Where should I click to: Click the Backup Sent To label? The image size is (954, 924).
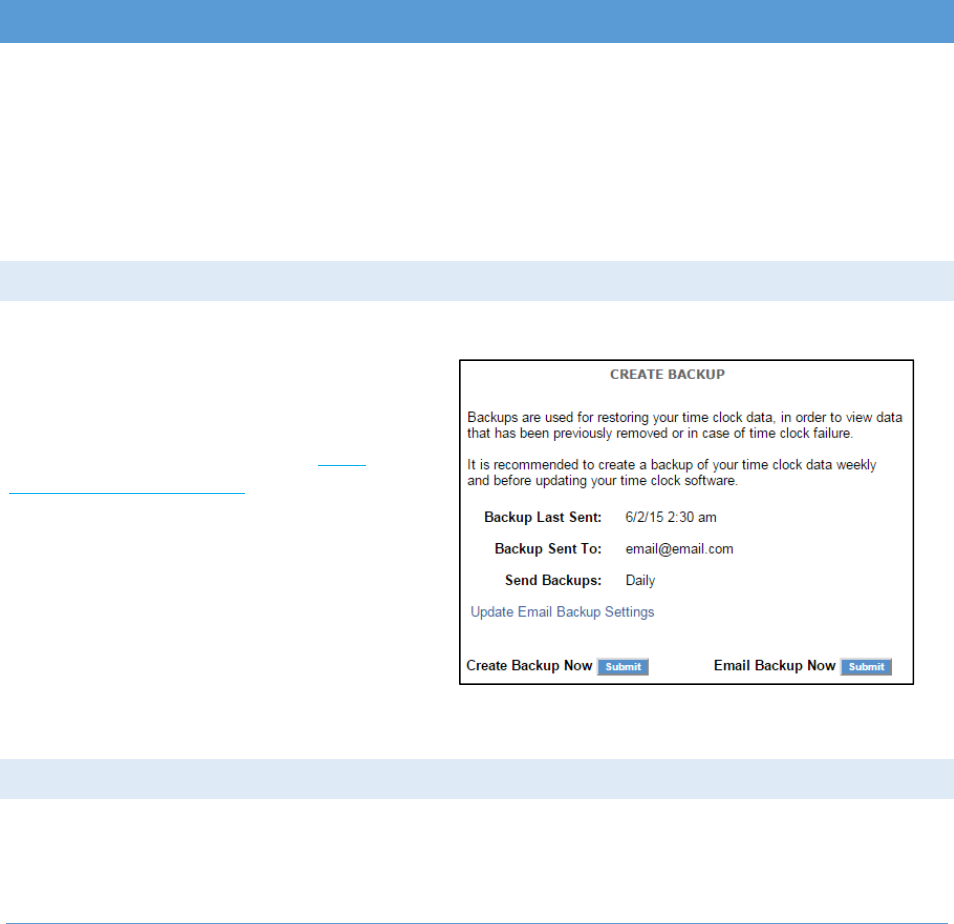(548, 549)
